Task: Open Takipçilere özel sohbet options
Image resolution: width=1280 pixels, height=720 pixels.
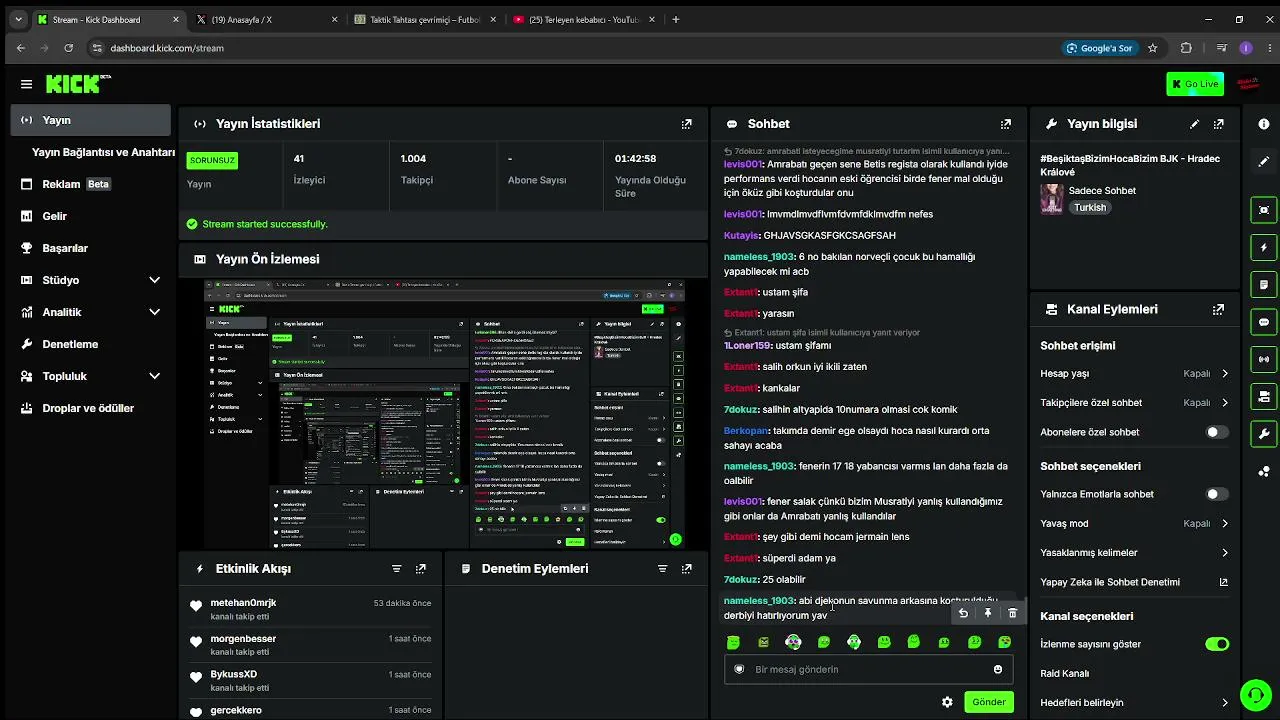Action: click(x=1134, y=403)
